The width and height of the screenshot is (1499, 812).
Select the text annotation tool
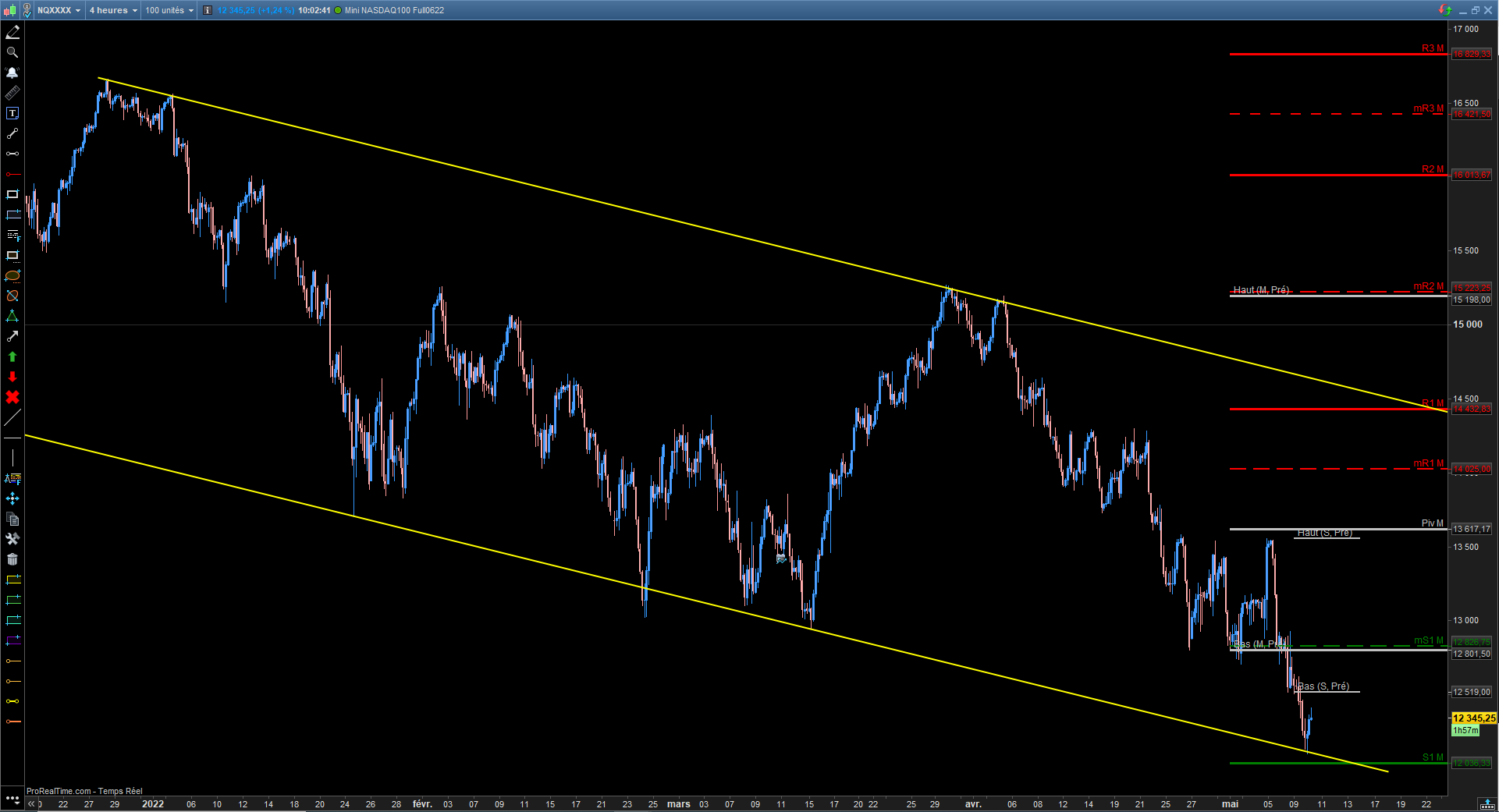[x=12, y=113]
